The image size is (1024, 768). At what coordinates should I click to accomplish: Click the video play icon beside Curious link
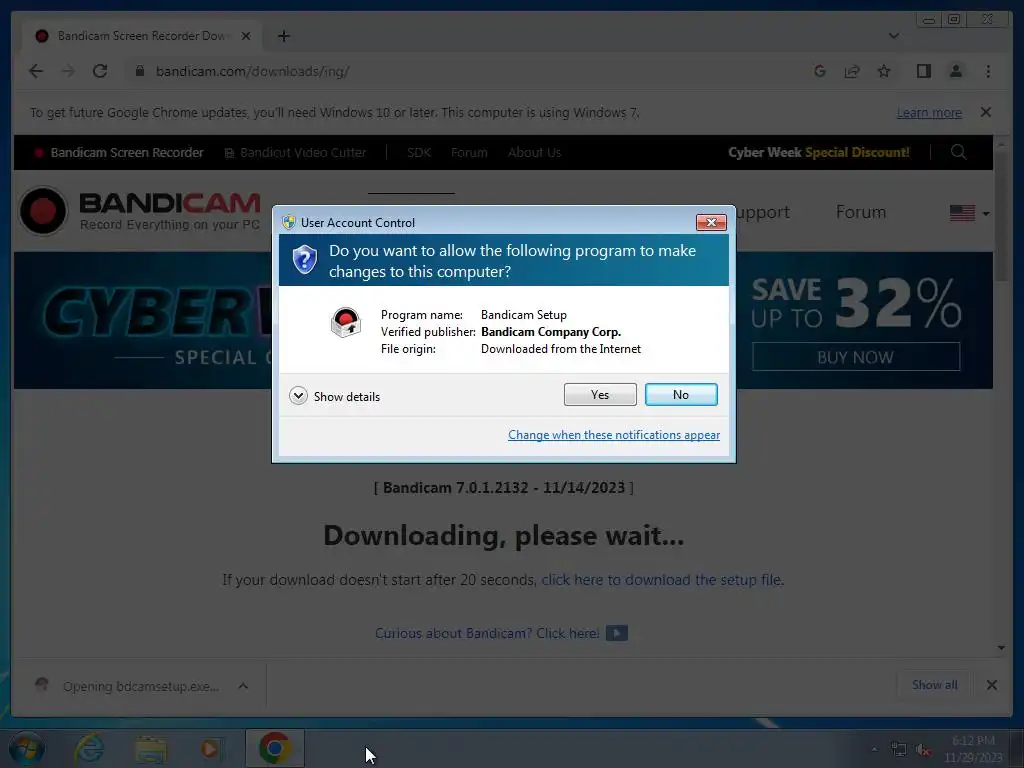point(616,633)
